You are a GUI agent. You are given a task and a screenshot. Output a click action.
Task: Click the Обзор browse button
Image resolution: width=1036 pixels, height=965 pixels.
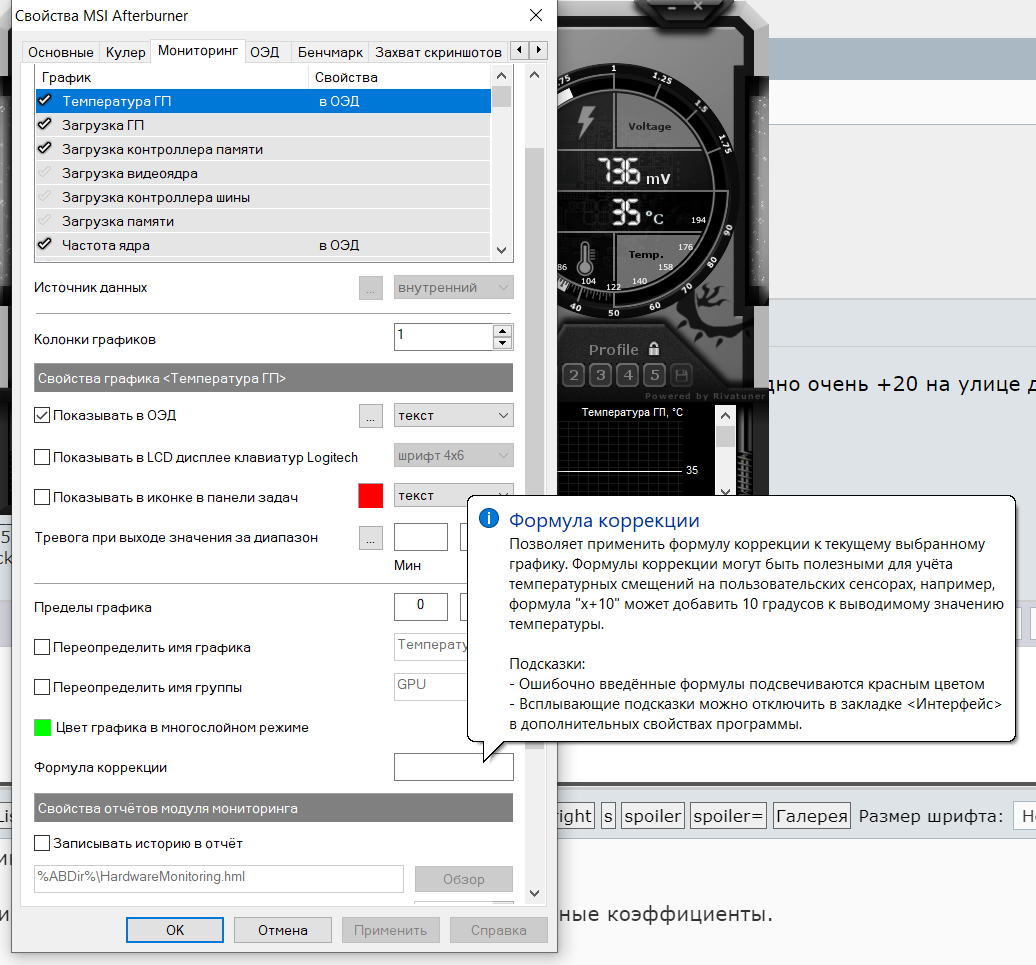pos(464,879)
